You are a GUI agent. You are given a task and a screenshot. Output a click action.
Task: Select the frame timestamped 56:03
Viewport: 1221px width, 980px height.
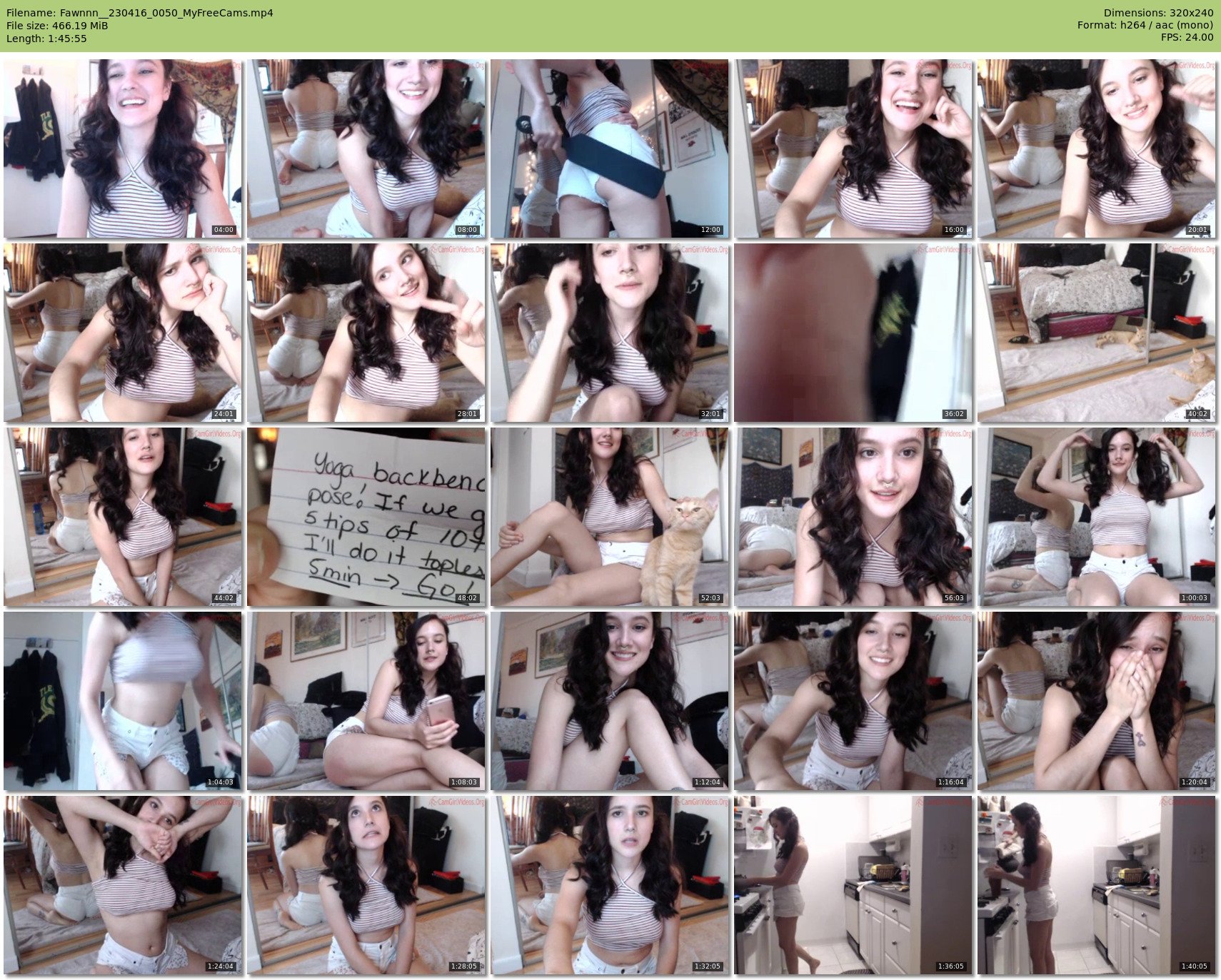tap(853, 517)
